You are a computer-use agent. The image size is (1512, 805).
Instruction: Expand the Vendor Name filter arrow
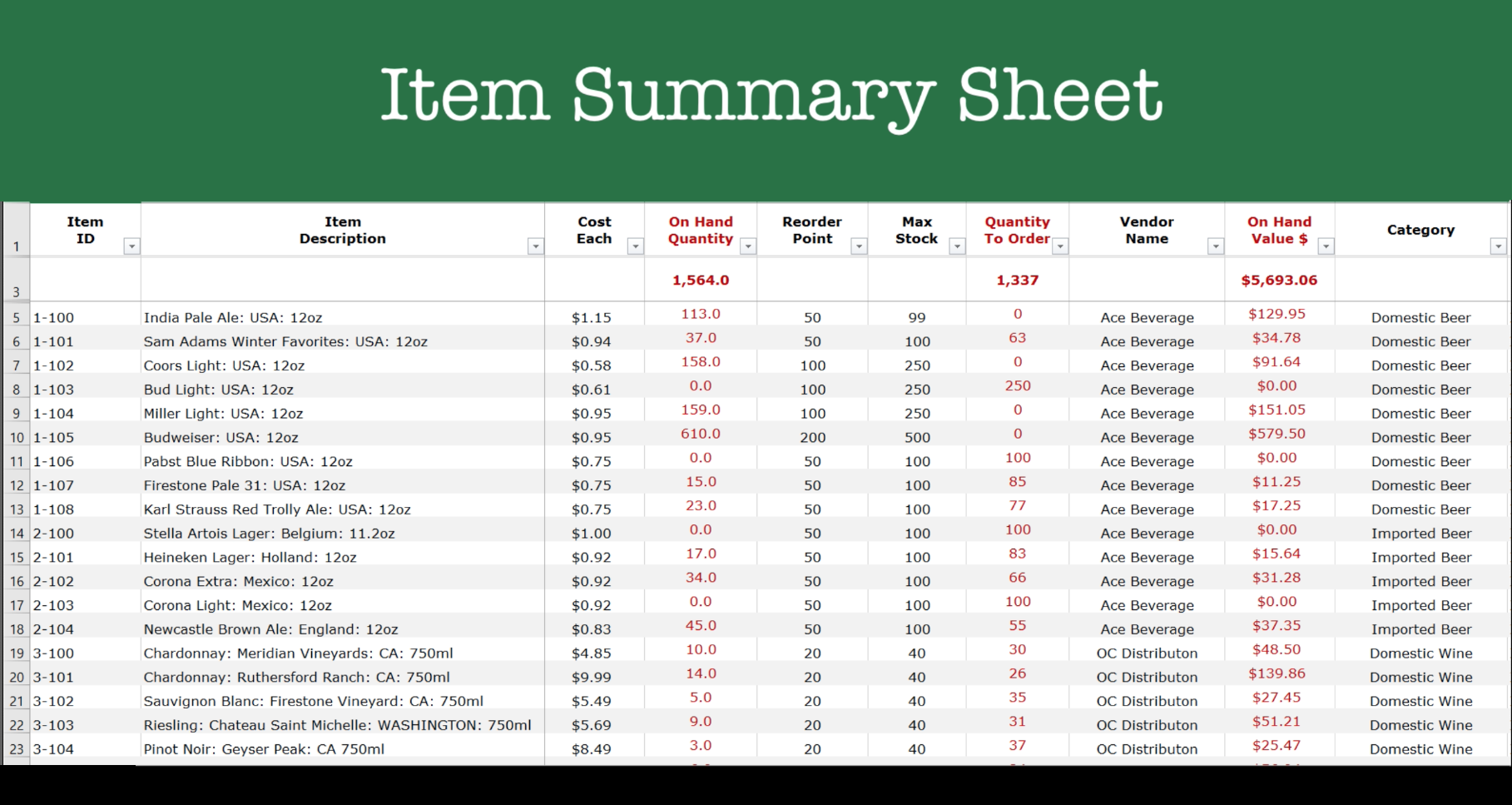1215,246
